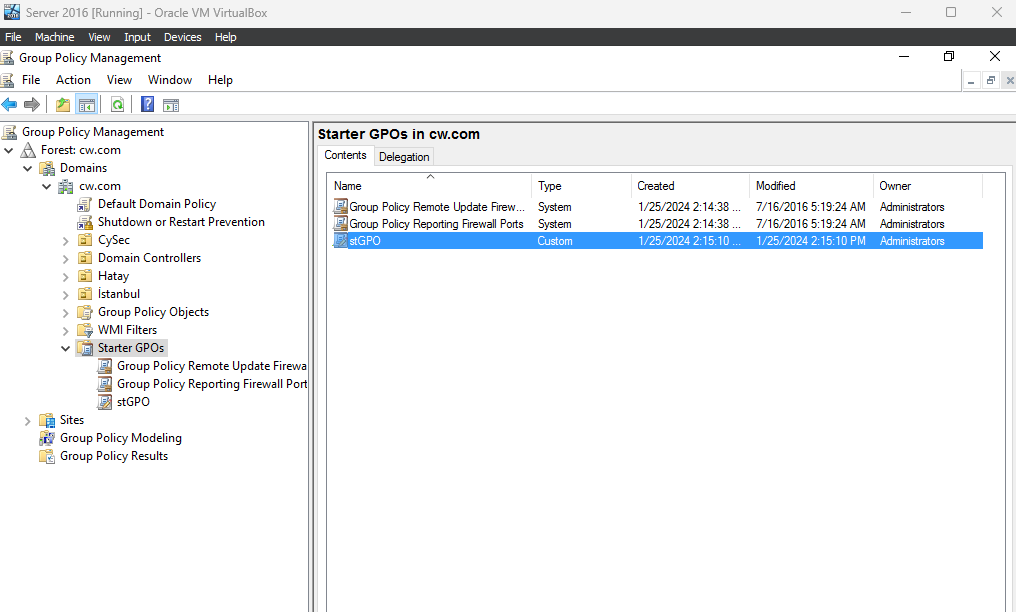
Task: Click the Group Policy Management root icon in tree
Action: click(x=9, y=132)
